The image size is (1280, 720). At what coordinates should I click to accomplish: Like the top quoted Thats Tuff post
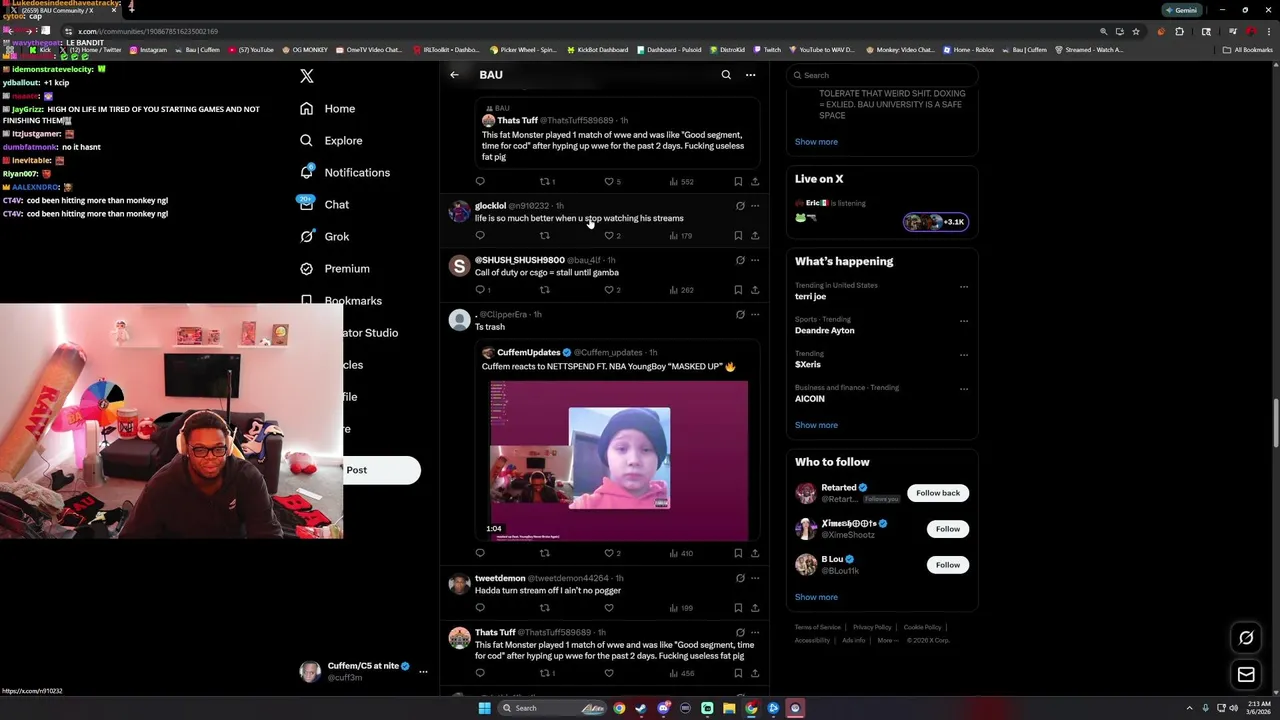[609, 182]
